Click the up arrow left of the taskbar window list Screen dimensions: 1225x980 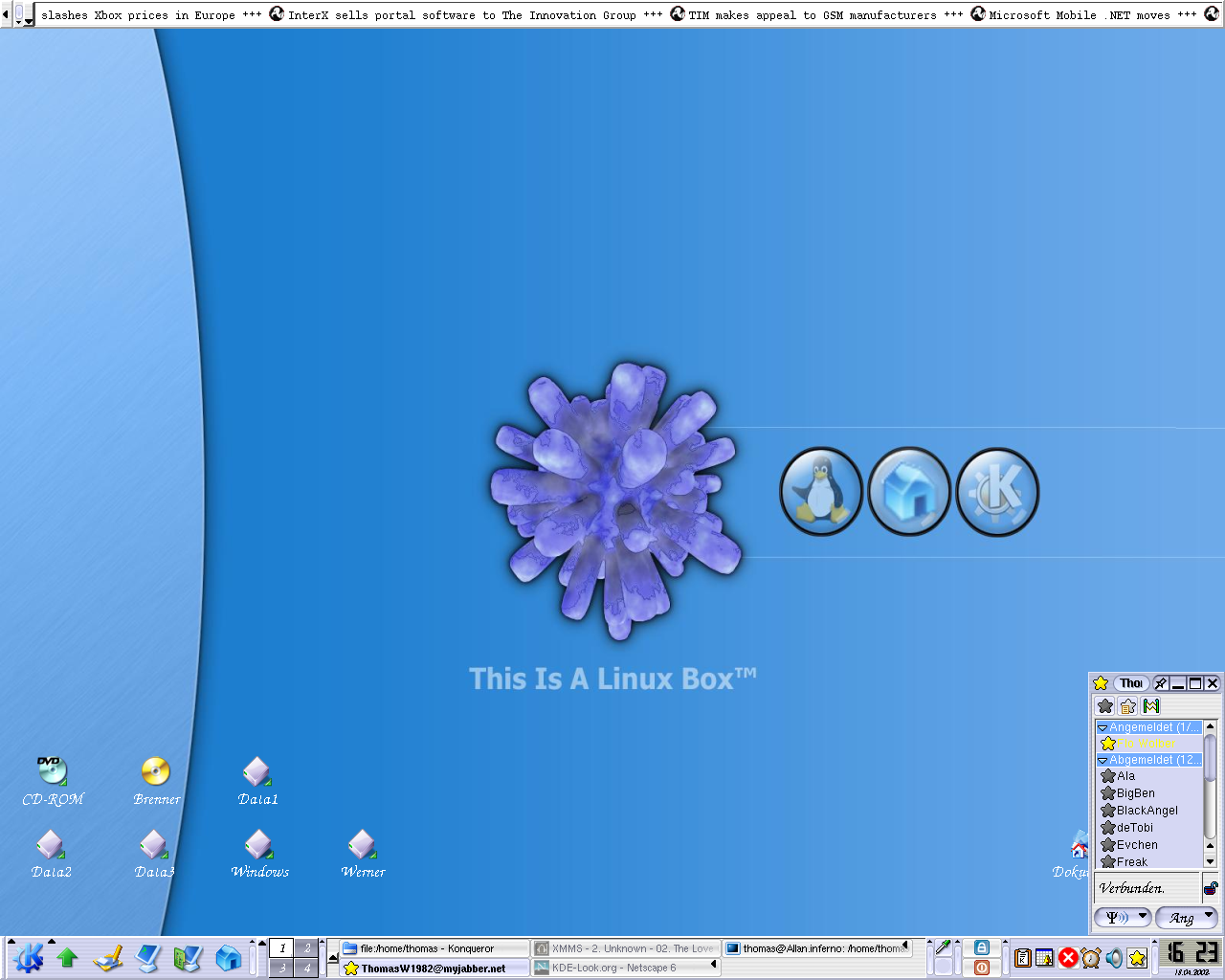coord(333,957)
